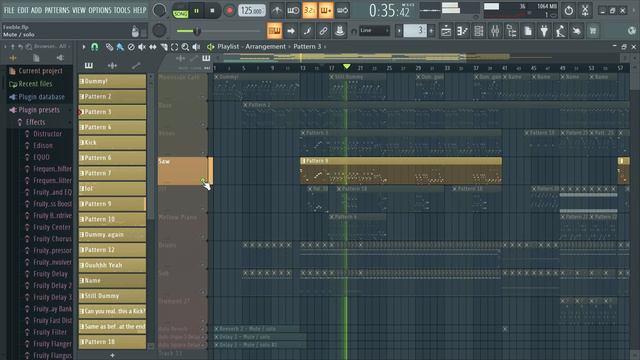Select Pattern 9 in picker list
The width and height of the screenshot is (640, 360).
click(x=112, y=204)
